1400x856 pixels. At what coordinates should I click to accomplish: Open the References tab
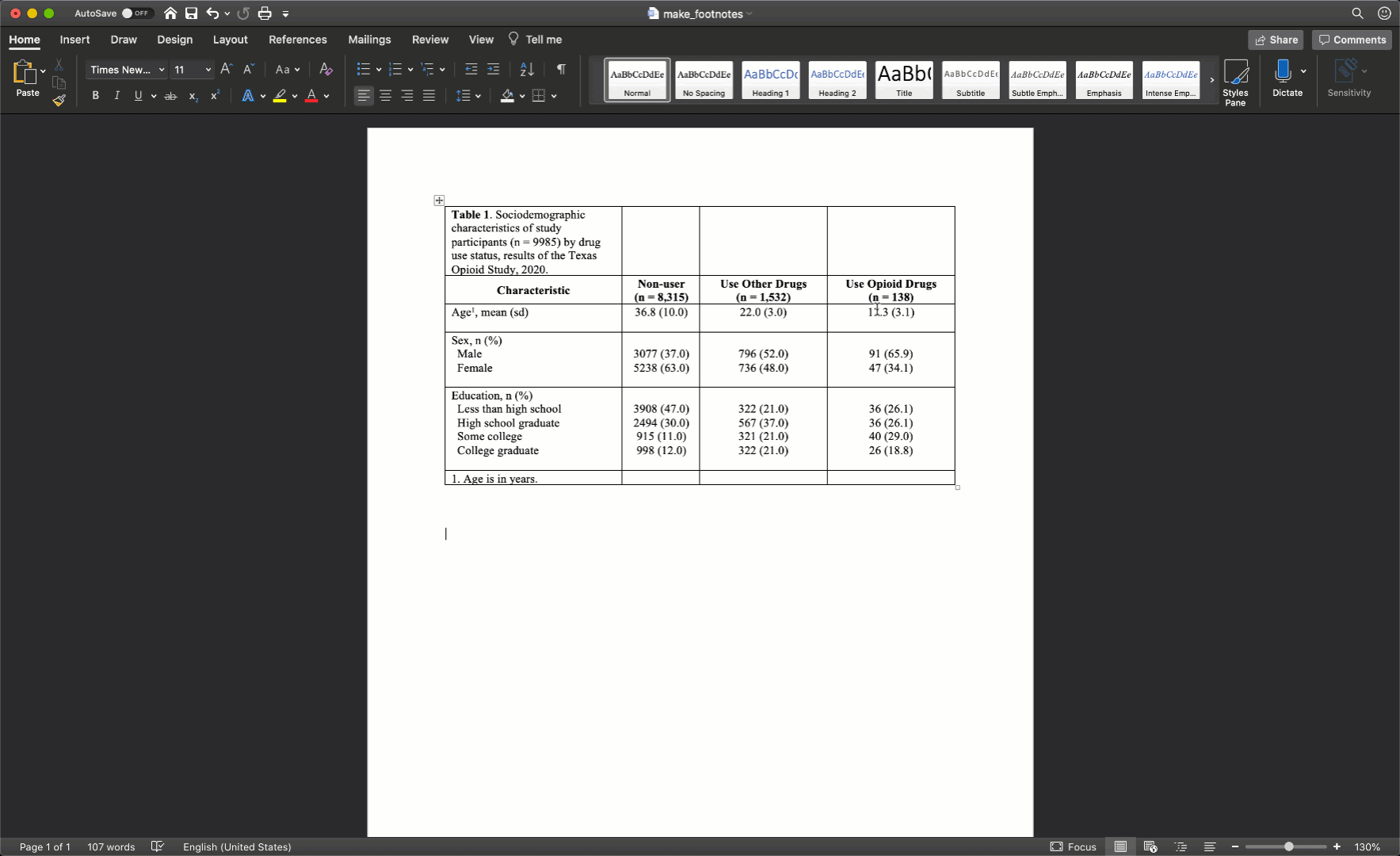pyautogui.click(x=297, y=40)
